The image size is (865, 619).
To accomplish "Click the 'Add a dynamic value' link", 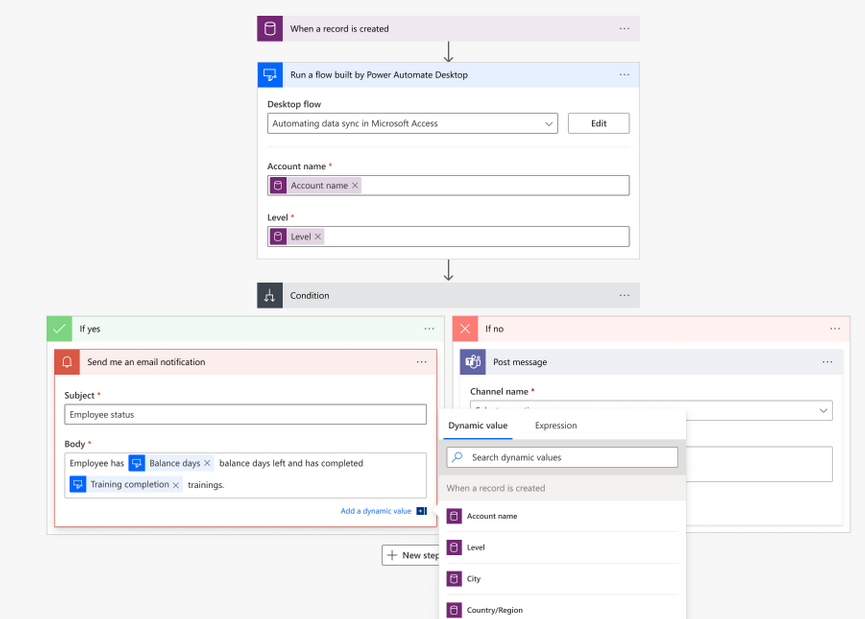I will 376,511.
